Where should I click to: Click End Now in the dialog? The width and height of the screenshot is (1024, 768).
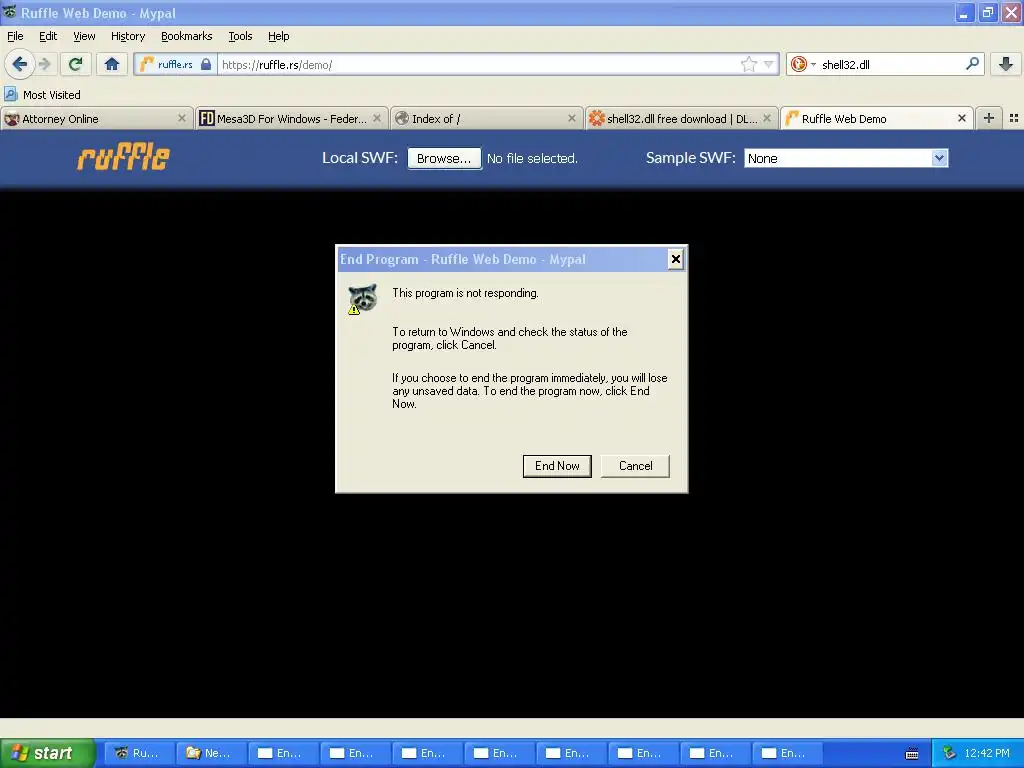tap(557, 466)
